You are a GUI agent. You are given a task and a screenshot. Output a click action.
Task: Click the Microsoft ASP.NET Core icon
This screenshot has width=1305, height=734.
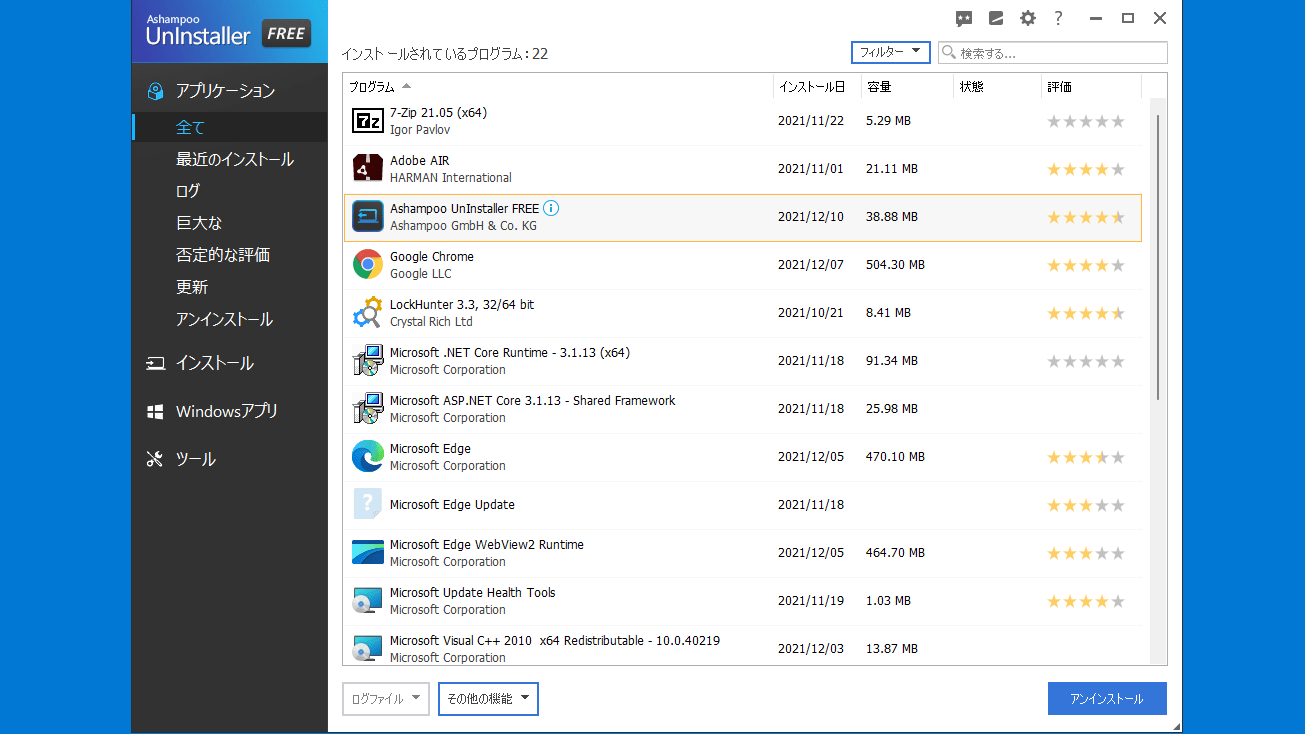pyautogui.click(x=368, y=409)
